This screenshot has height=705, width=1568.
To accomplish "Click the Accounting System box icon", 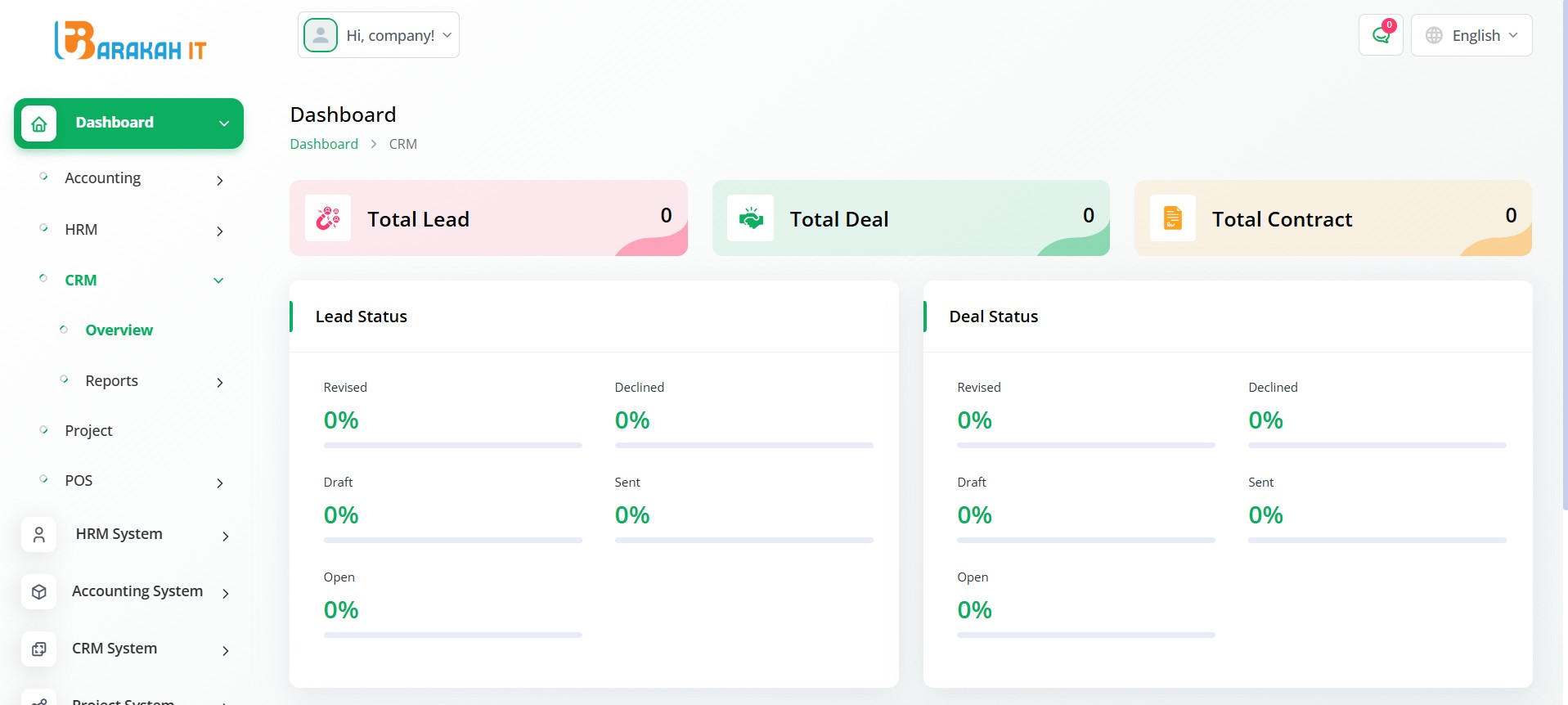I will point(38,592).
